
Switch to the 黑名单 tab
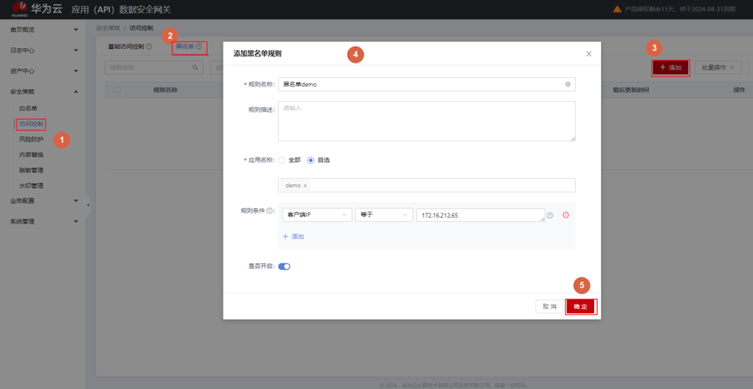click(x=185, y=47)
